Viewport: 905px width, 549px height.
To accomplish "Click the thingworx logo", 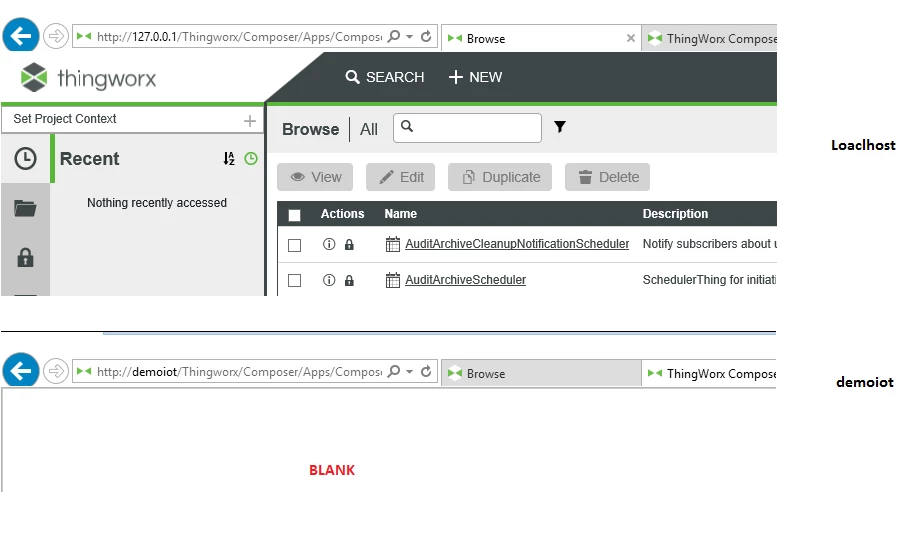I will tap(88, 77).
